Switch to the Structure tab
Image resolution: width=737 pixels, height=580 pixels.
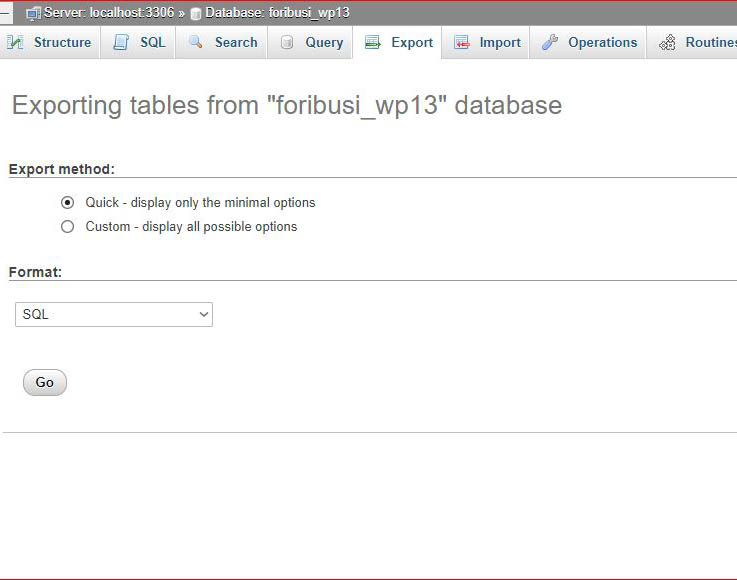[x=49, y=42]
